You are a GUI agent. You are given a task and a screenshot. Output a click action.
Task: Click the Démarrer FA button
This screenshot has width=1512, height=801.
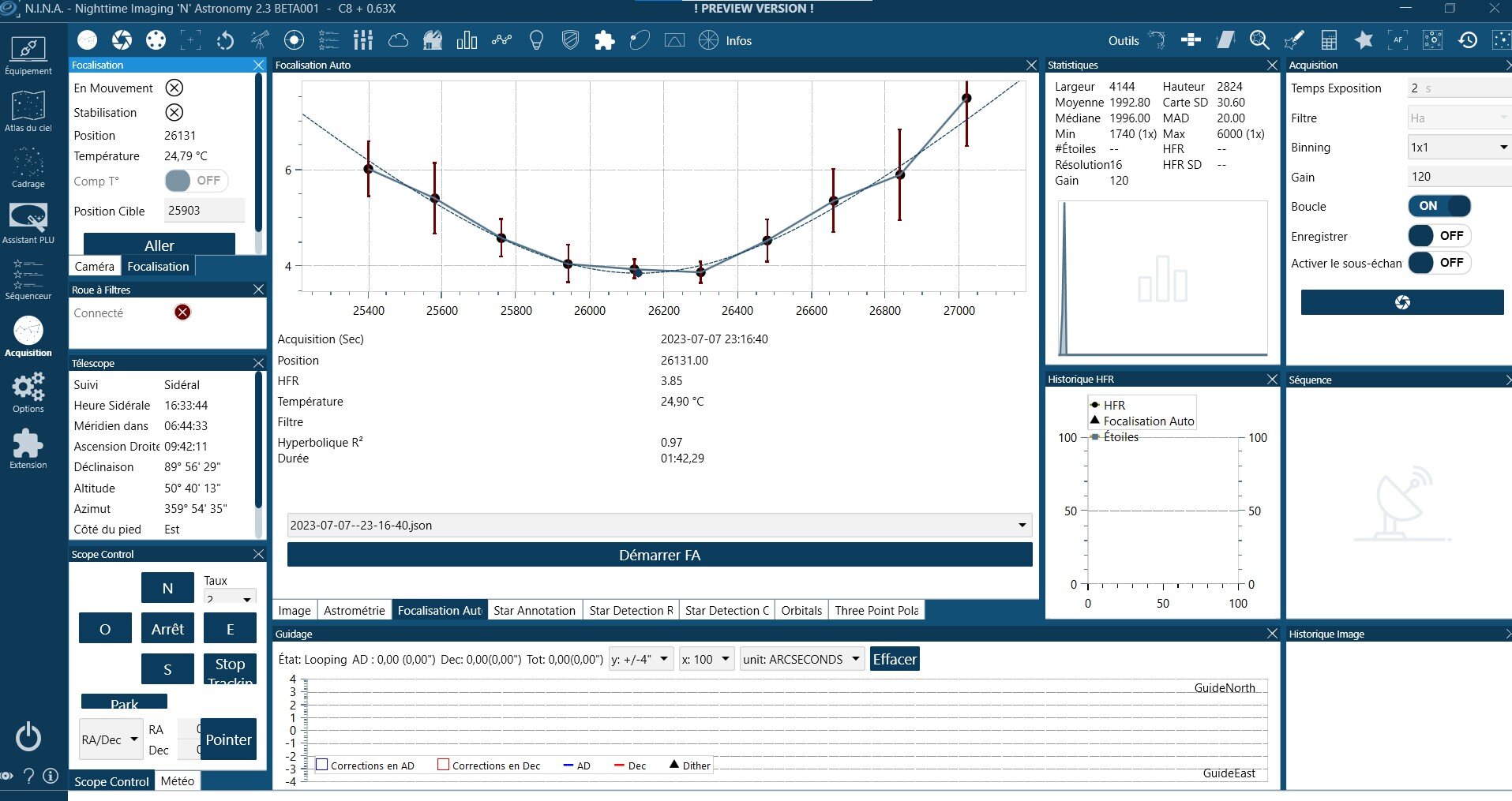(x=659, y=555)
